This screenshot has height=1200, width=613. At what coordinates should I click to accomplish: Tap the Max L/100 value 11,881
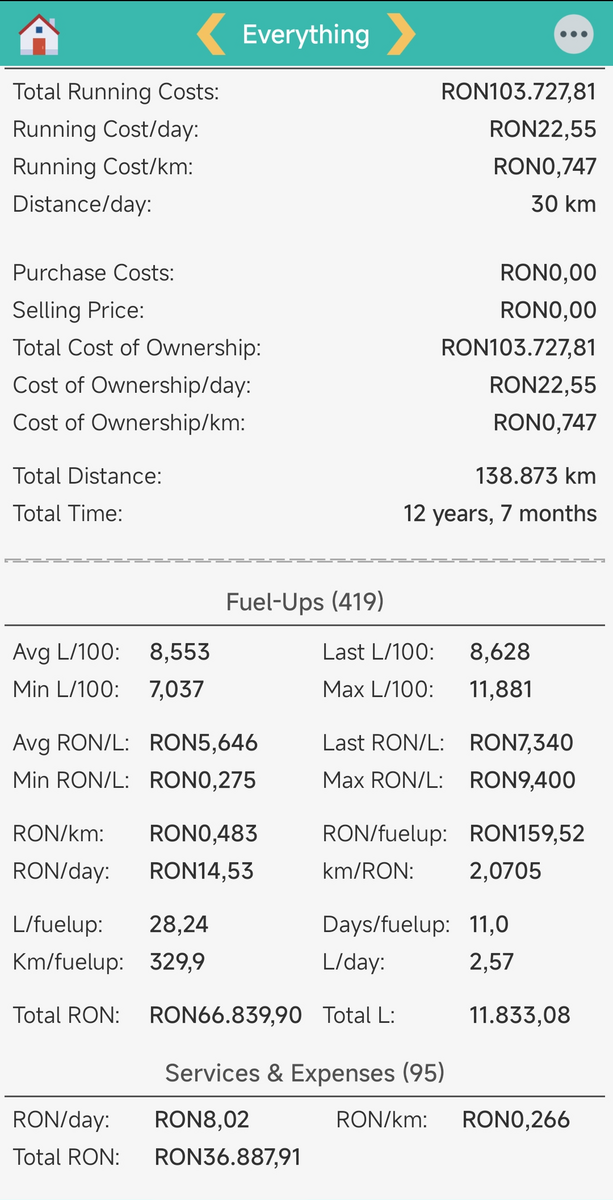click(x=501, y=690)
